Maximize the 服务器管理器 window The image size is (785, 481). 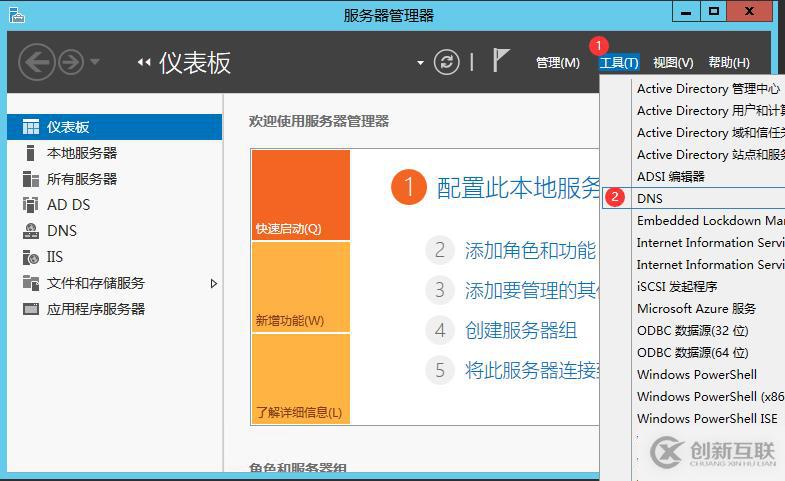pyautogui.click(x=713, y=12)
